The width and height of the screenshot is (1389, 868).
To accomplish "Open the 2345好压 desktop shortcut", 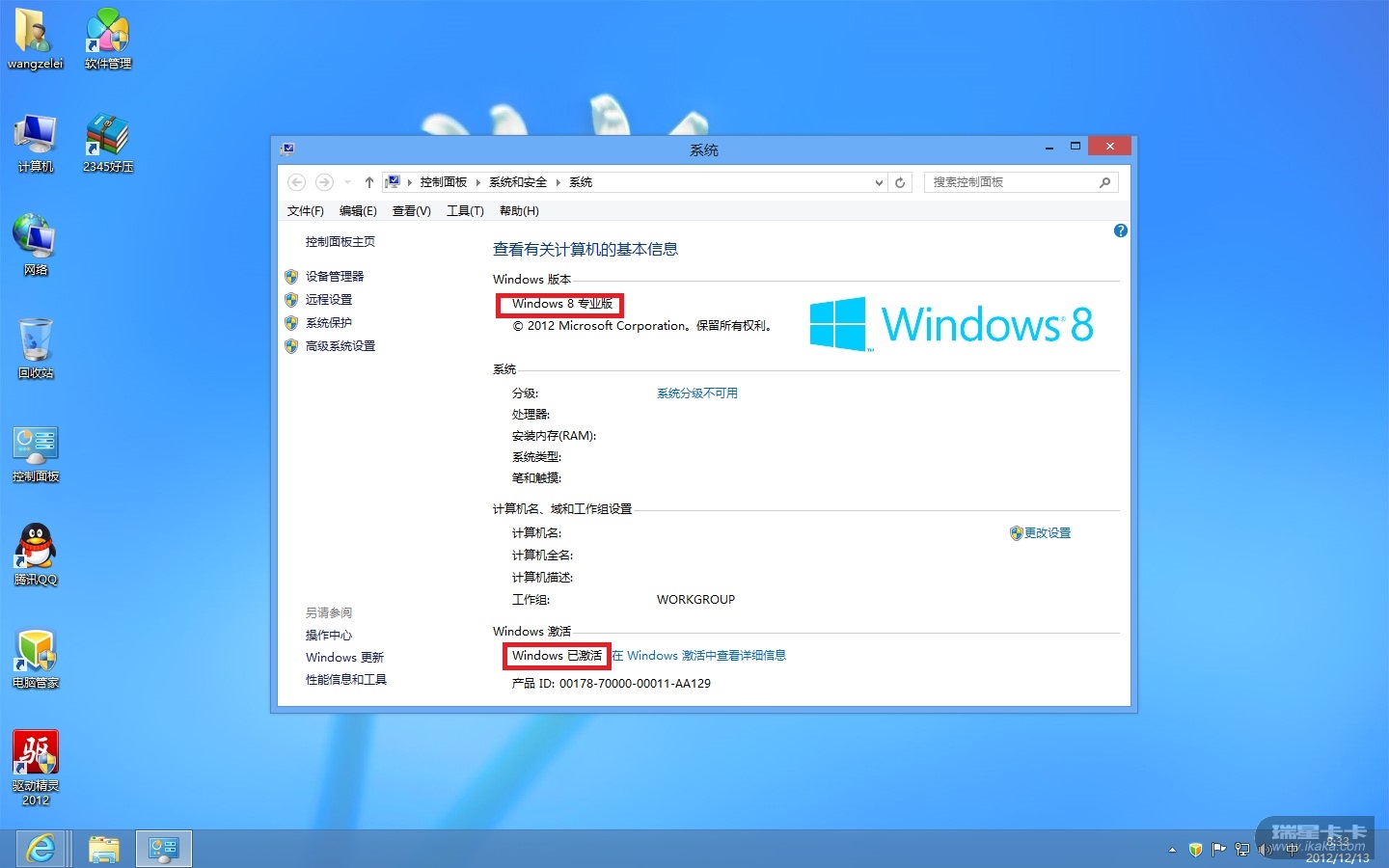I will coord(107,143).
